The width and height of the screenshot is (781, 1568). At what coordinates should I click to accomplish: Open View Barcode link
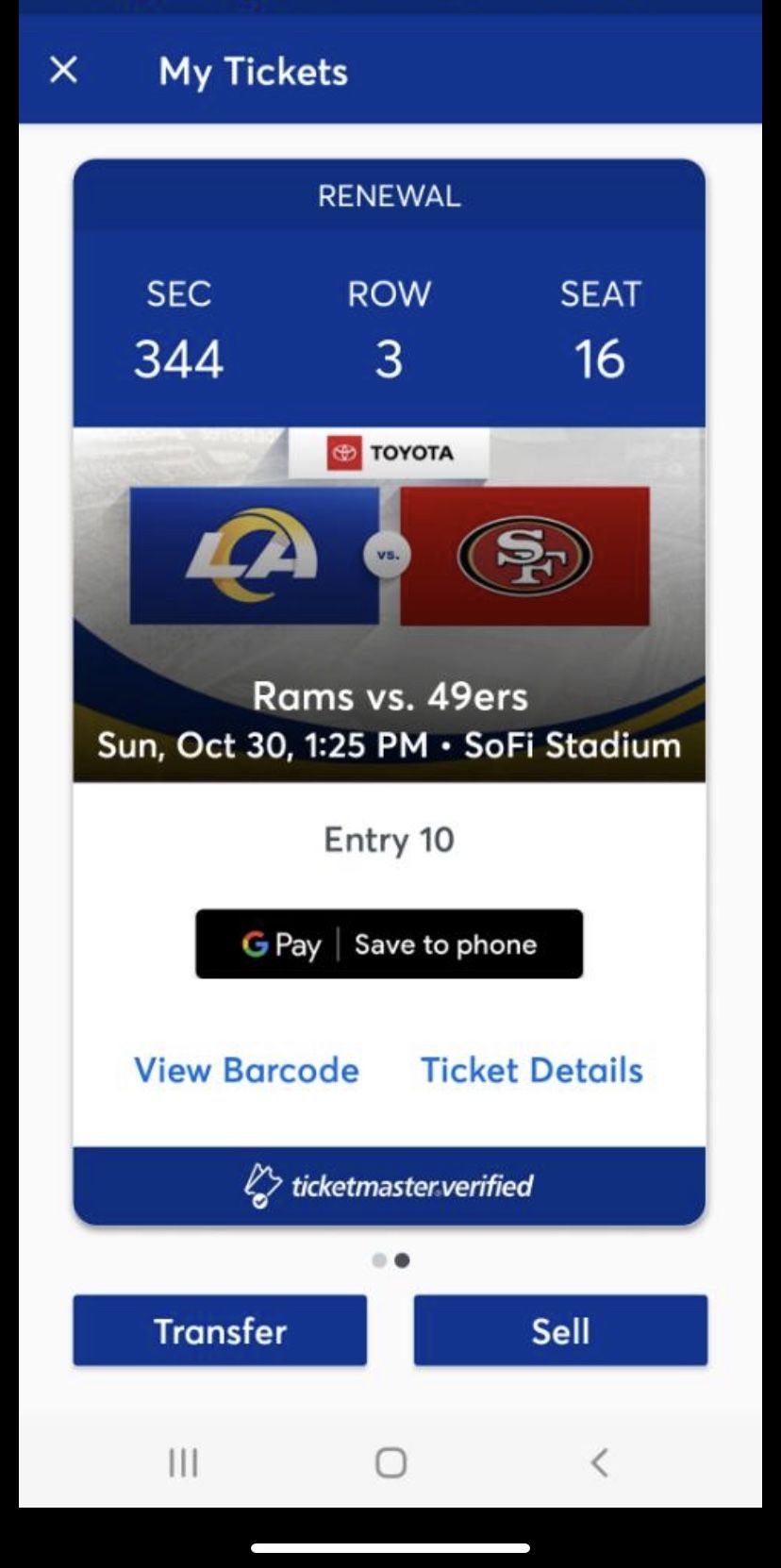coord(246,1070)
